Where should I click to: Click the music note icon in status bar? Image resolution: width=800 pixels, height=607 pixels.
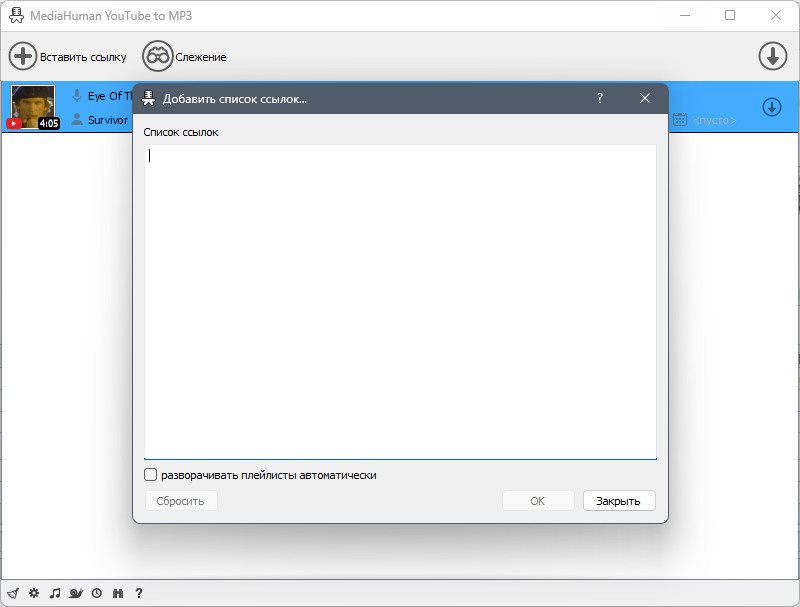tap(55, 593)
